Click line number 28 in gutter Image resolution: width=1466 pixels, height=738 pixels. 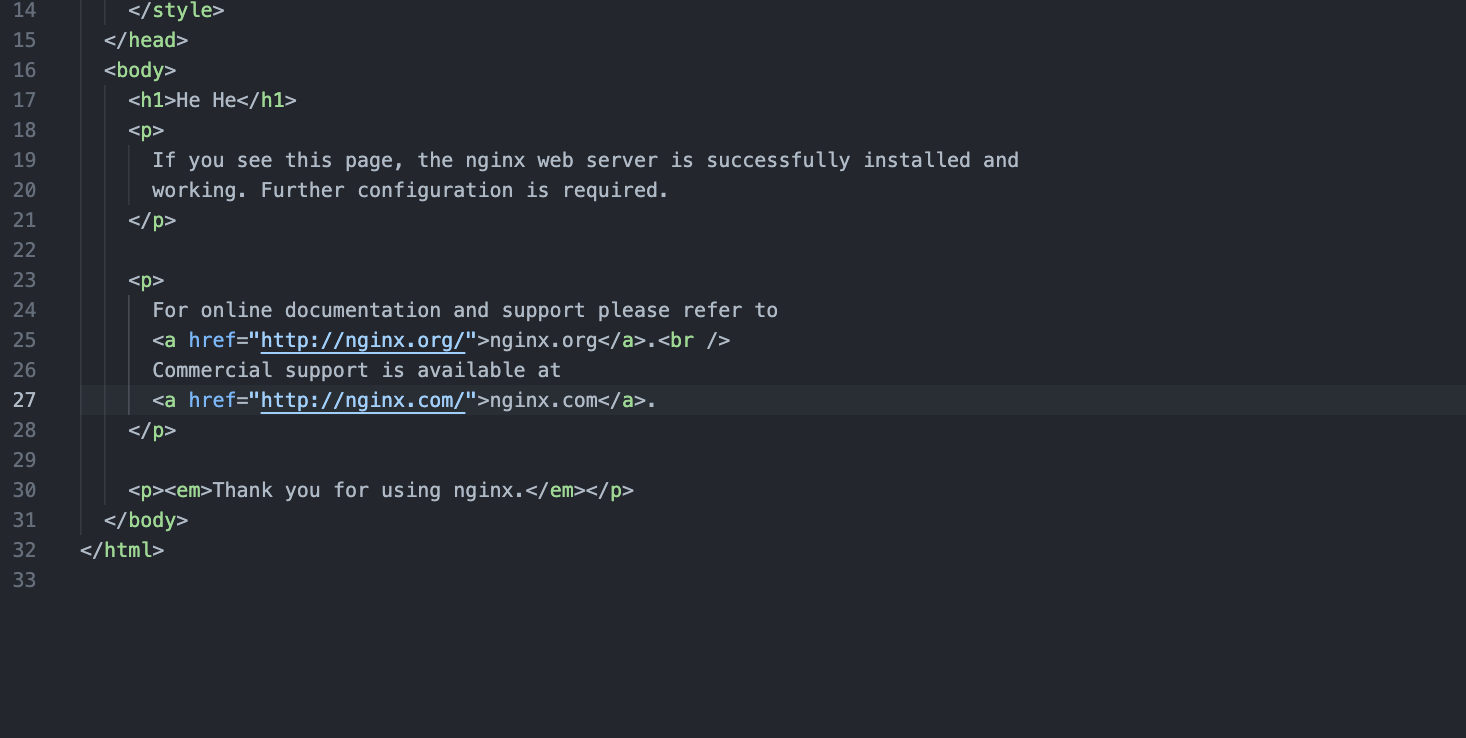click(x=24, y=430)
